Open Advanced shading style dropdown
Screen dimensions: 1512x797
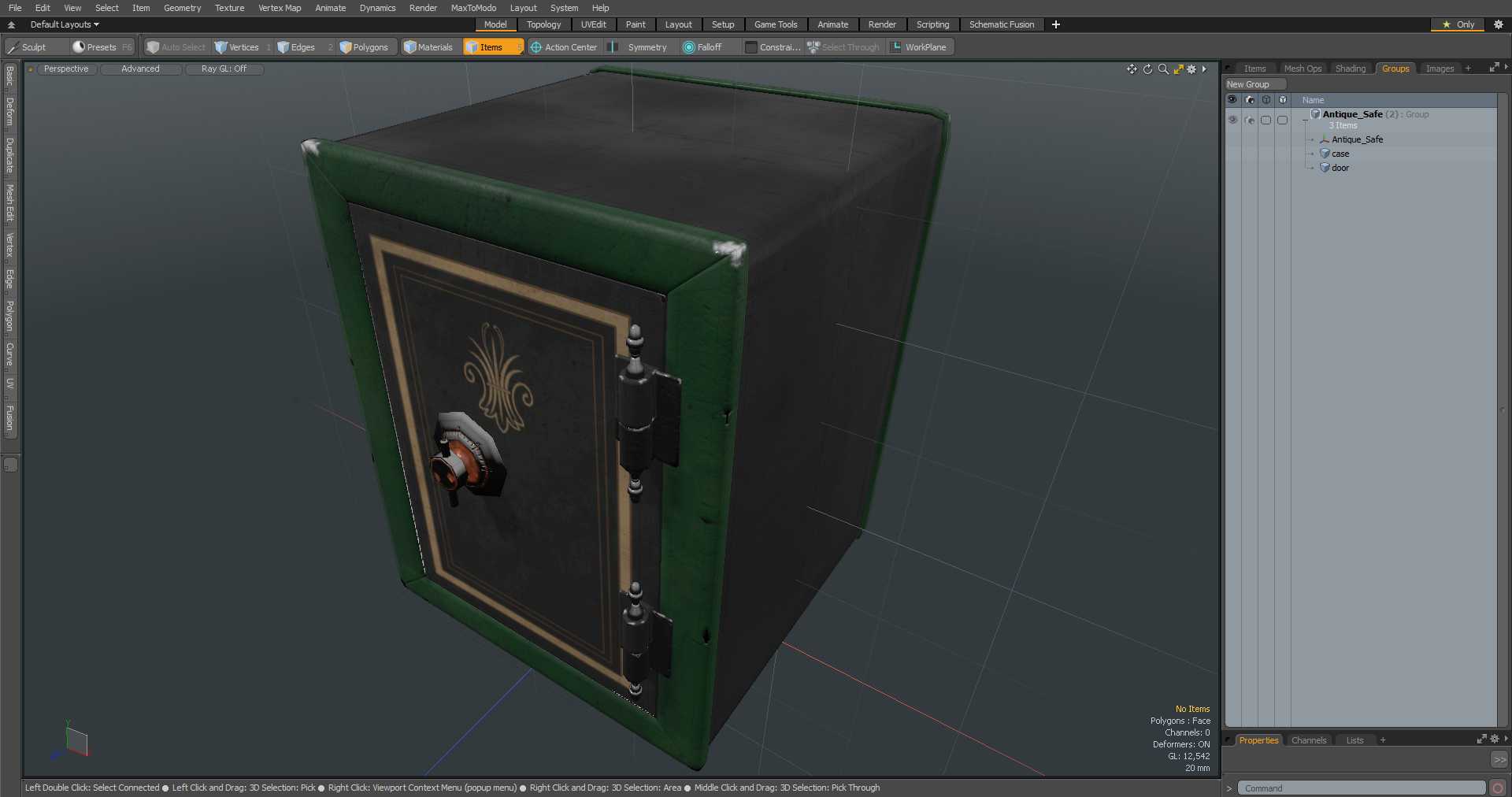[x=141, y=69]
